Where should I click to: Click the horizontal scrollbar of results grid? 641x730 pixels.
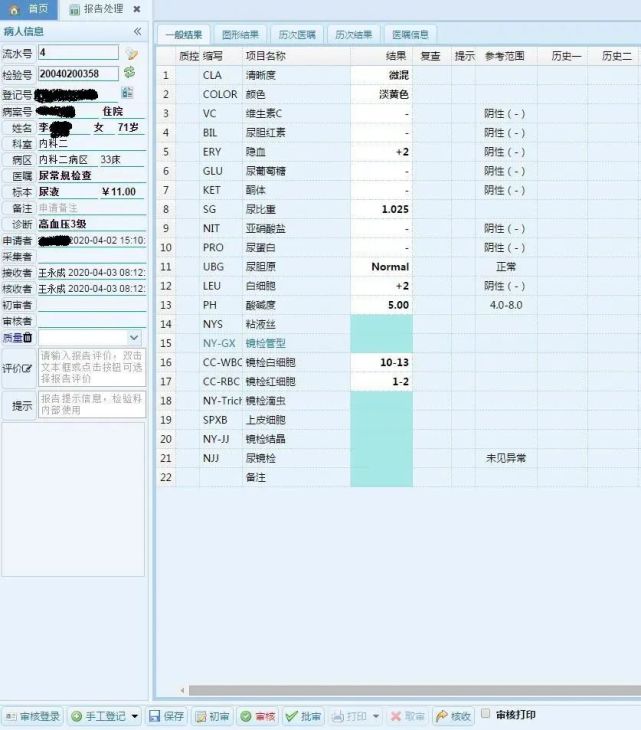click(414, 690)
